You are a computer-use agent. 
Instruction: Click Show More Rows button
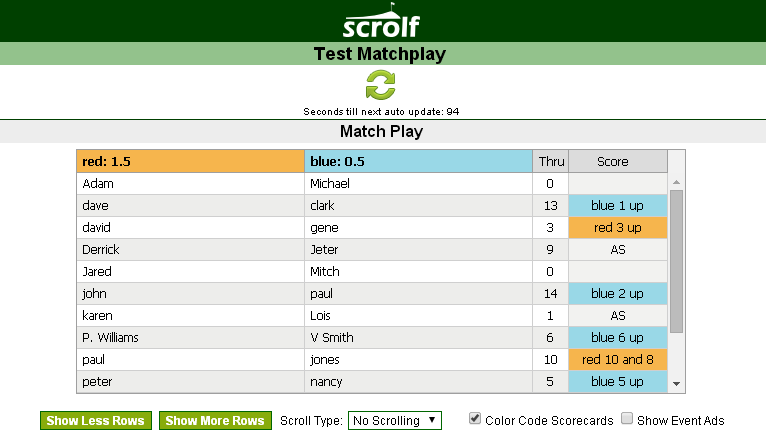215,420
